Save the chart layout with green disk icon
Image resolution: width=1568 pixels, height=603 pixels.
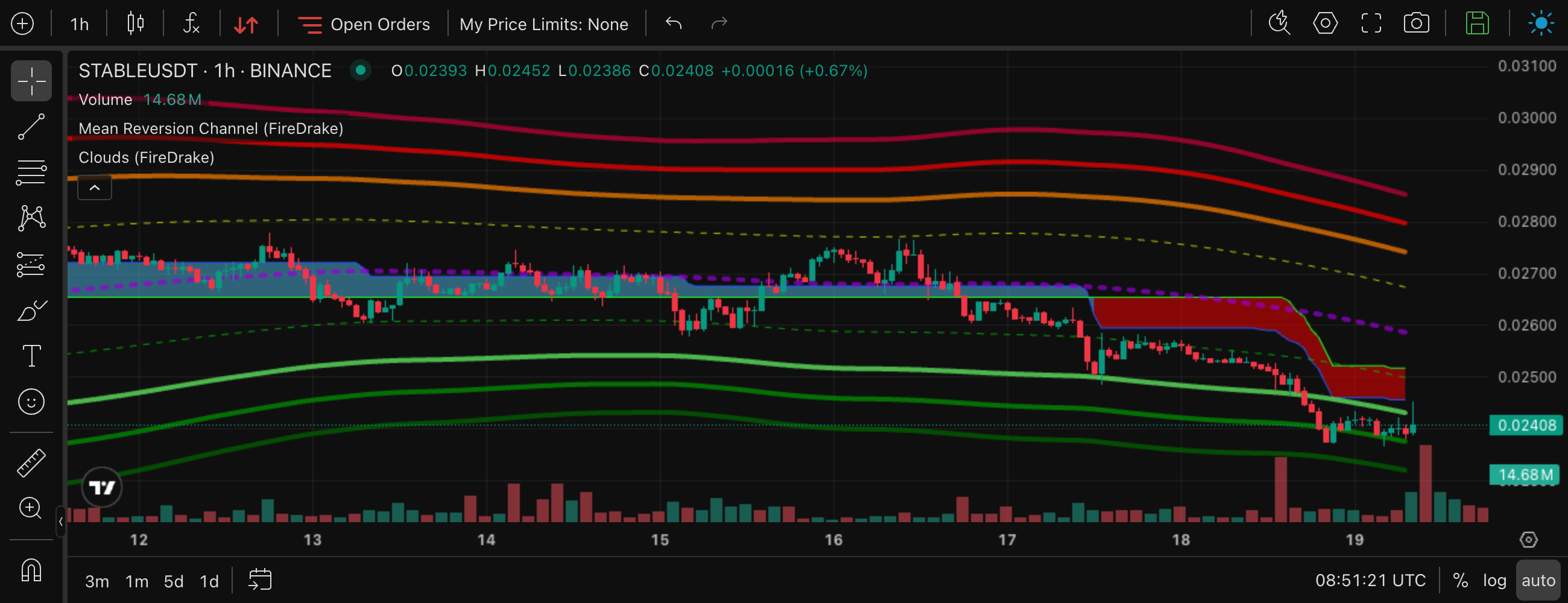(x=1477, y=24)
